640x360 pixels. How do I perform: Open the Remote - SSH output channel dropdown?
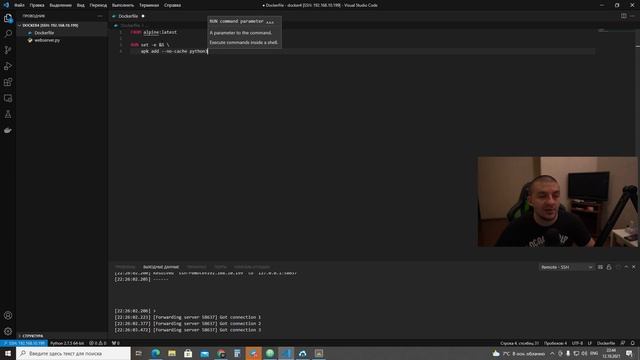click(566, 267)
